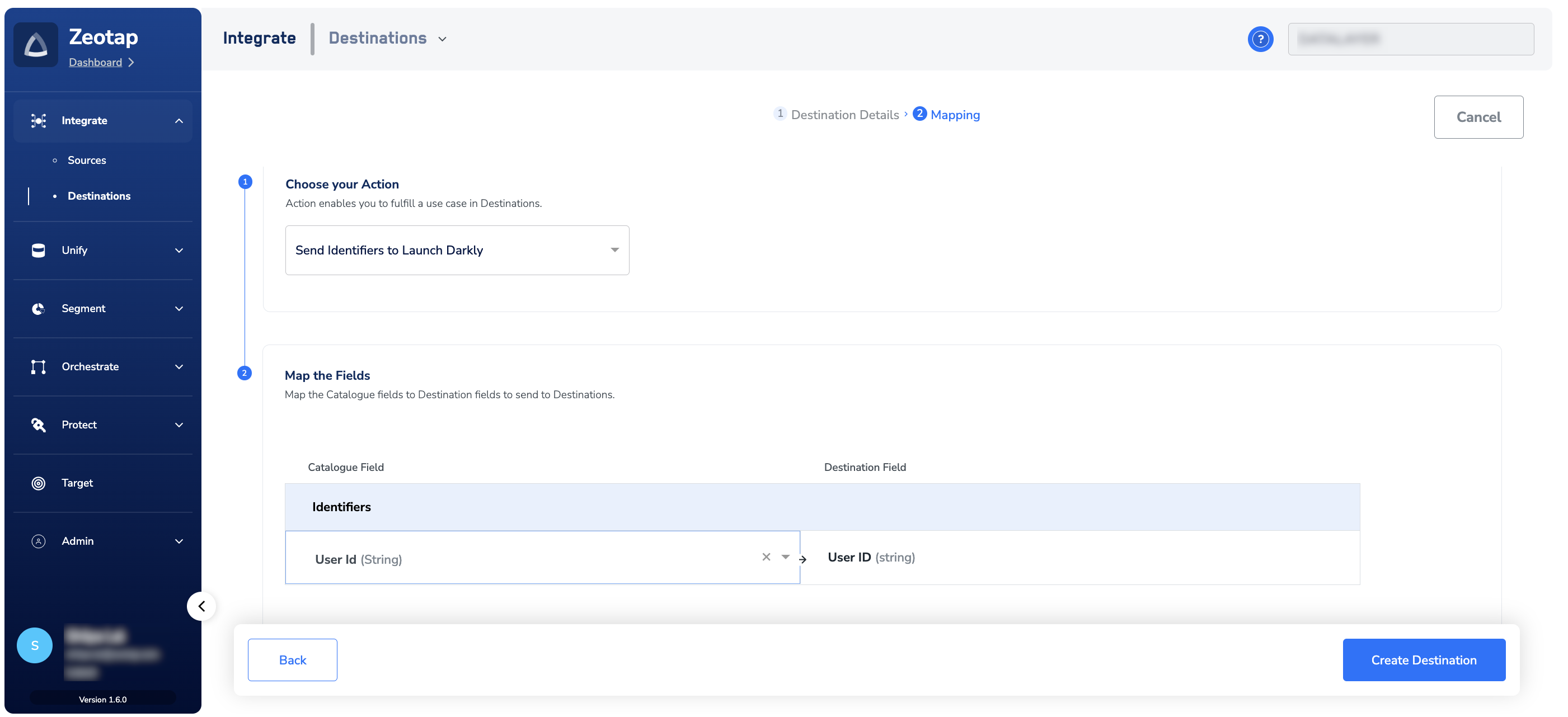Viewport: 1568px width, 717px height.
Task: Open the Choose your Action dropdown
Action: pyautogui.click(x=457, y=251)
